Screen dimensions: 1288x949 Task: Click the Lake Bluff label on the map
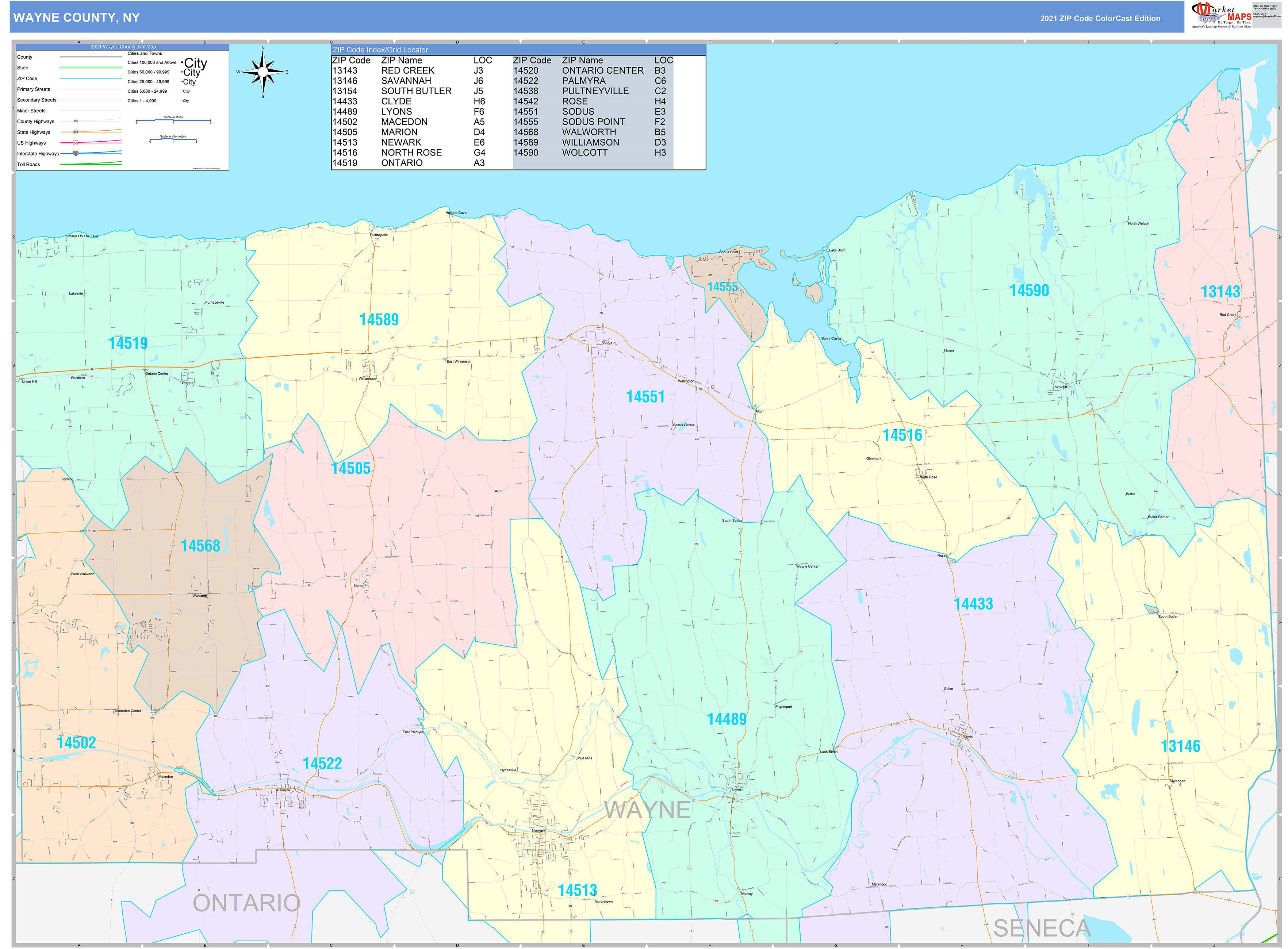point(836,250)
